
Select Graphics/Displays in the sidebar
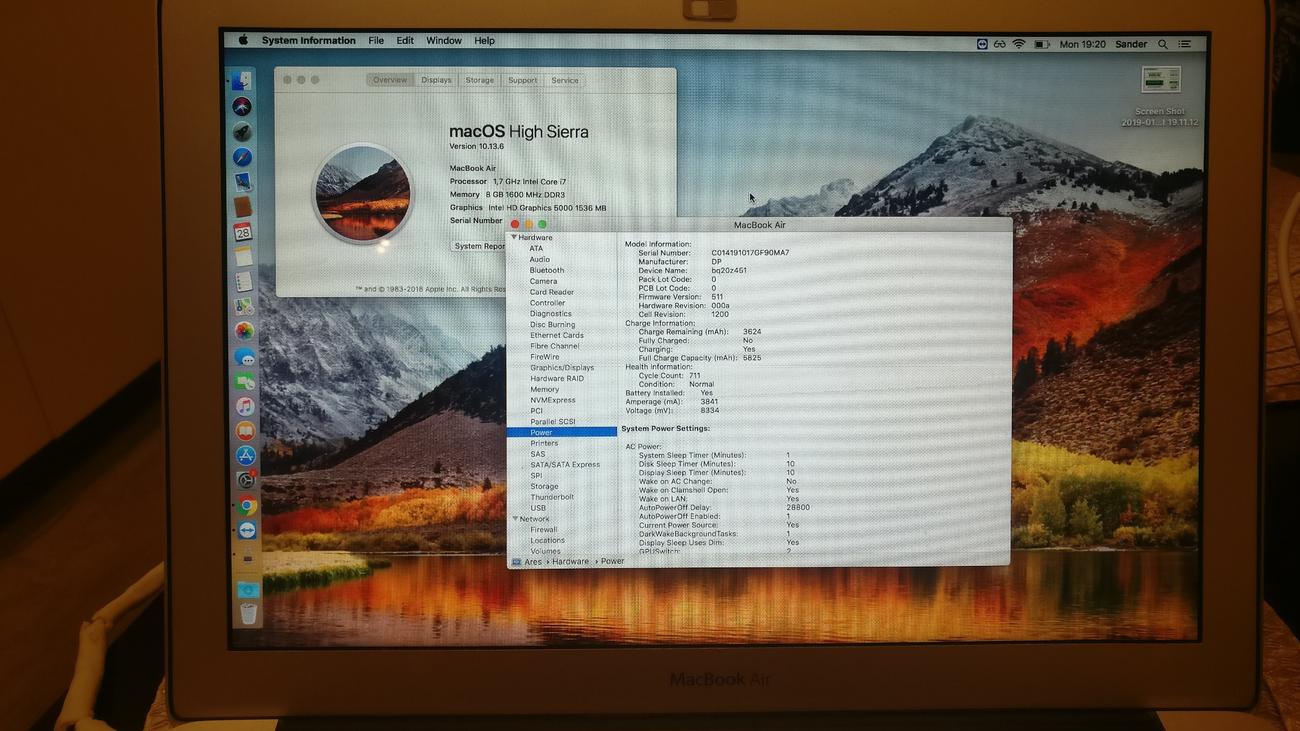[x=562, y=367]
